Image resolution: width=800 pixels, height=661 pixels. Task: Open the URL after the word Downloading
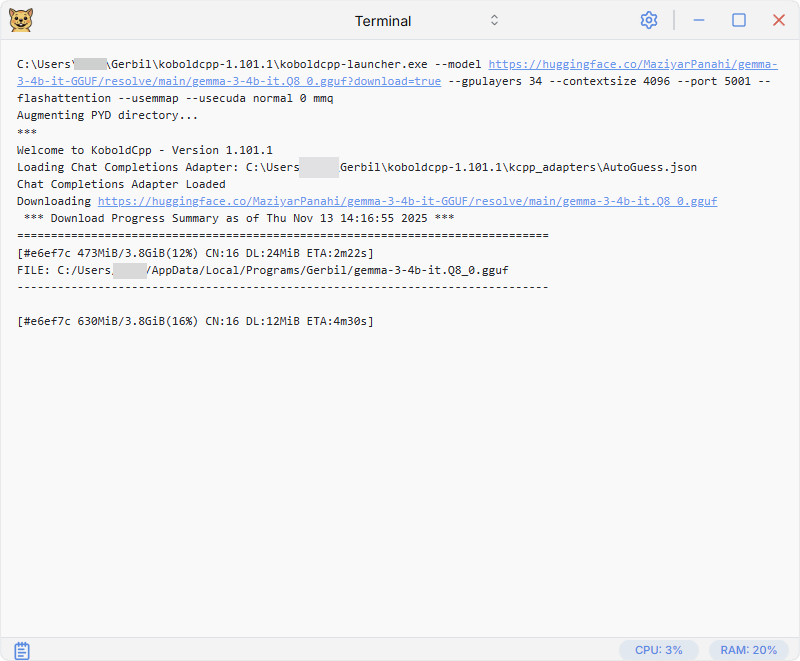pyautogui.click(x=407, y=201)
